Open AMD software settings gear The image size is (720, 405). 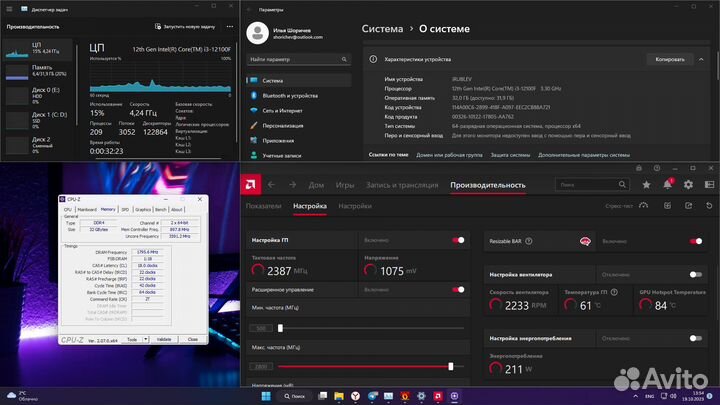click(688, 185)
